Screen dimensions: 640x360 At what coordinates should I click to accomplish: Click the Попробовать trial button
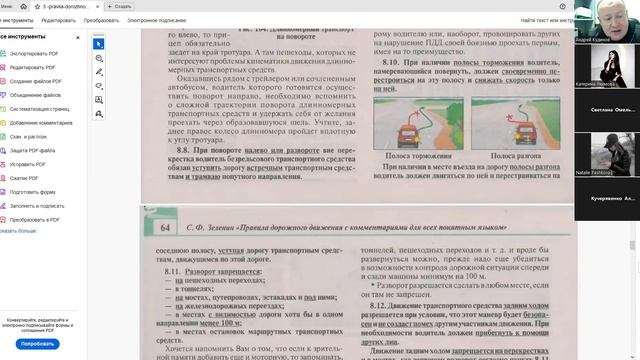pos(38,344)
